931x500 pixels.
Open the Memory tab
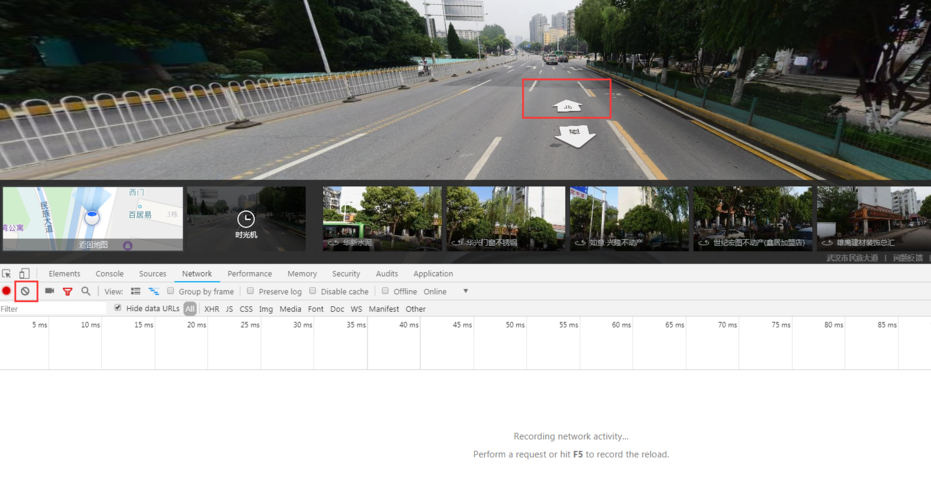coord(302,274)
